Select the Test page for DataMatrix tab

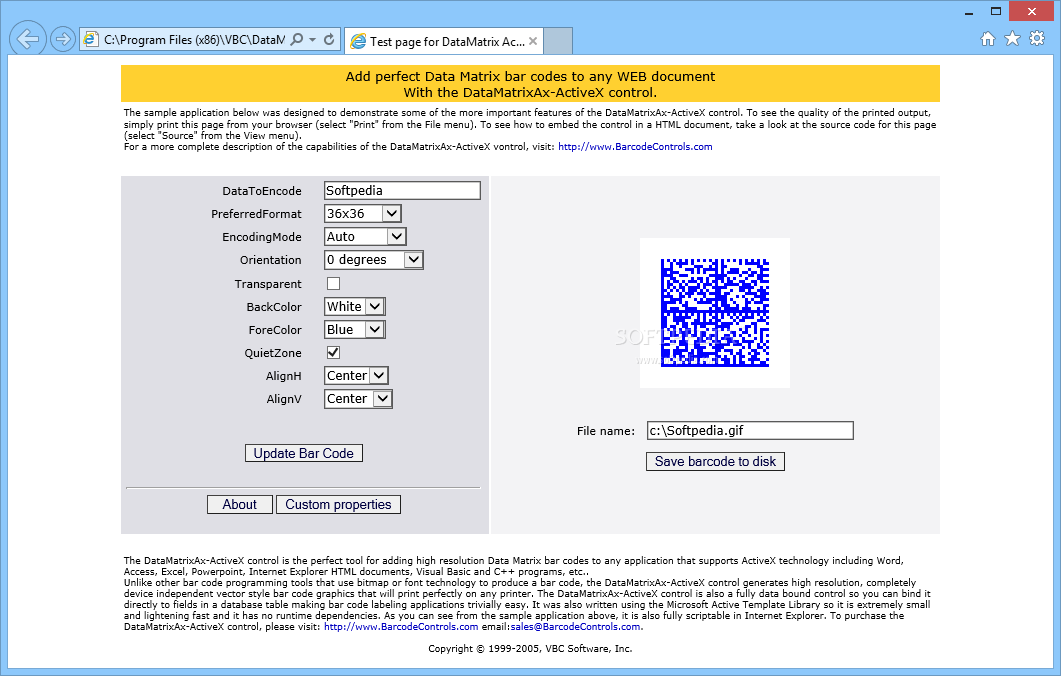pyautogui.click(x=443, y=41)
